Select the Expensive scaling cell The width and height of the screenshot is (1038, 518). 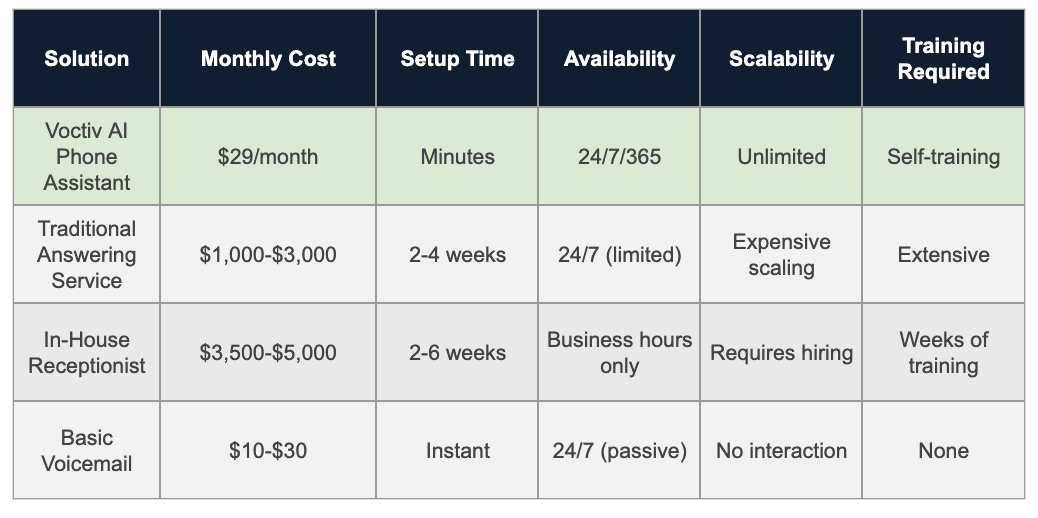(781, 255)
